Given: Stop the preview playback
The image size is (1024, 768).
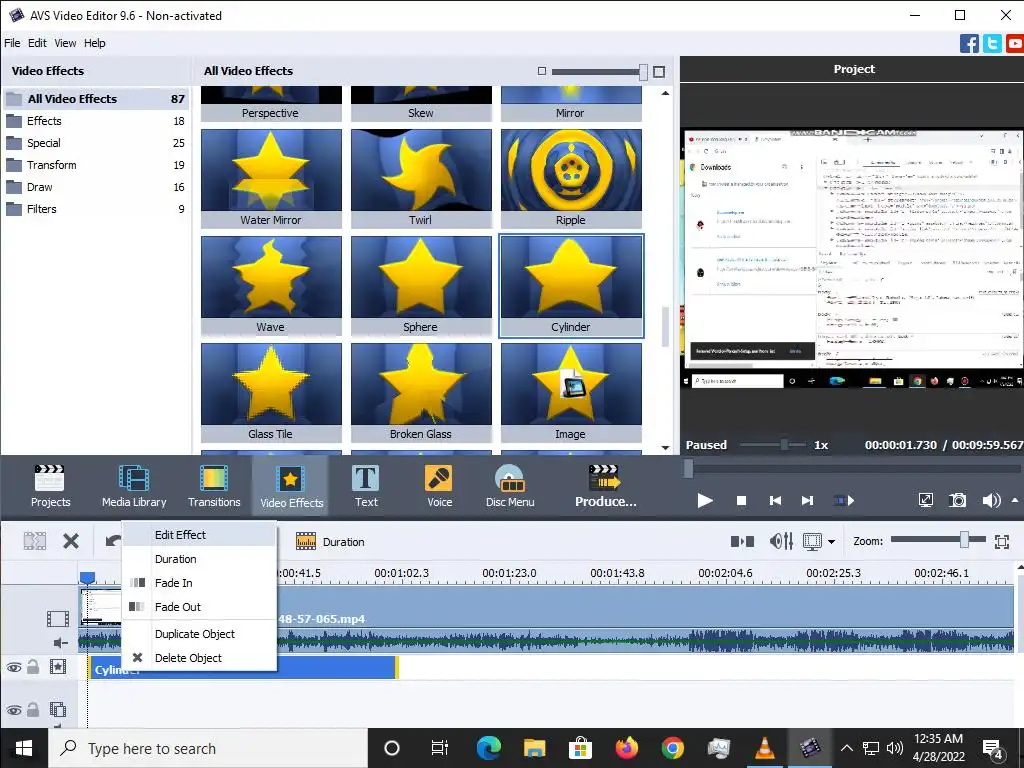Looking at the screenshot, I should 741,500.
